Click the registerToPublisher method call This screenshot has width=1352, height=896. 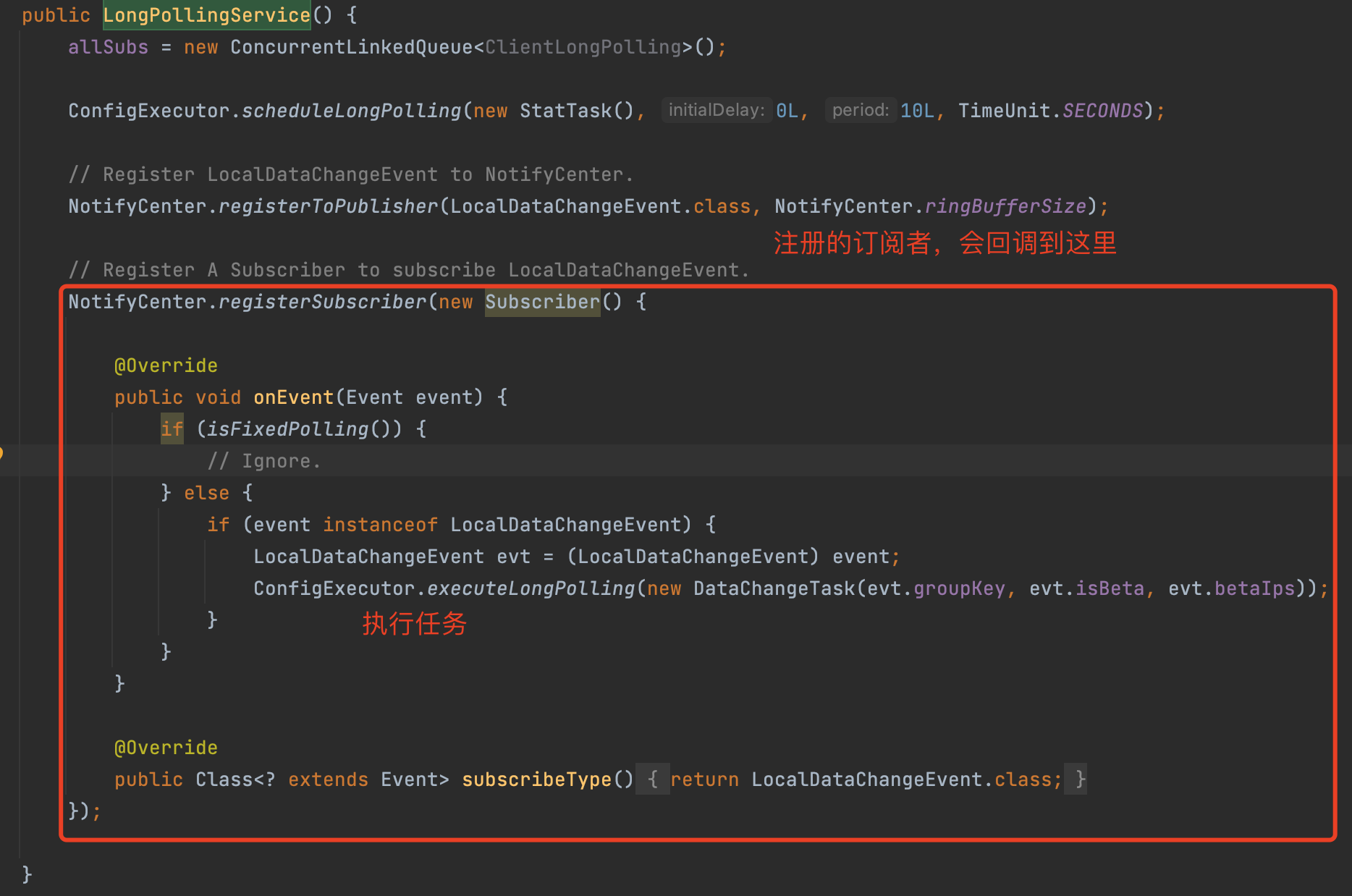[x=328, y=206]
